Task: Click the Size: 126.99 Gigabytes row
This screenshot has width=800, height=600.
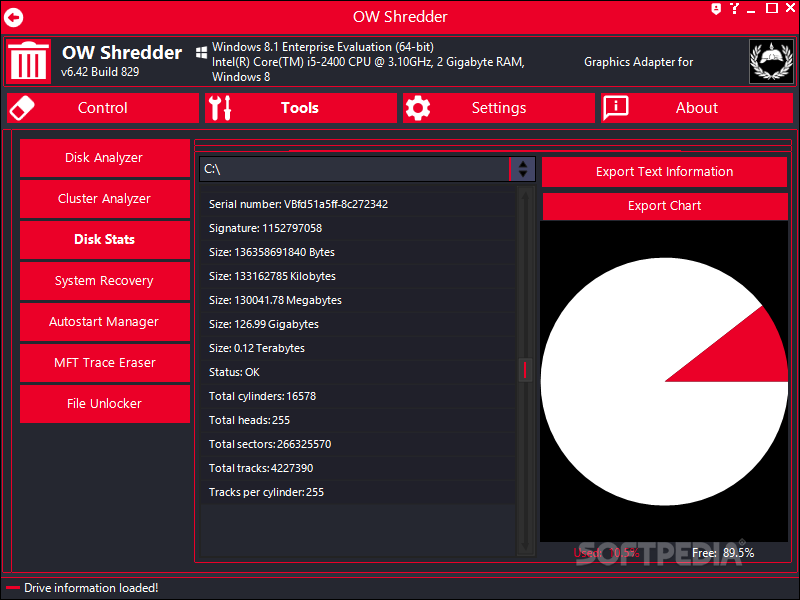Action: click(x=358, y=324)
